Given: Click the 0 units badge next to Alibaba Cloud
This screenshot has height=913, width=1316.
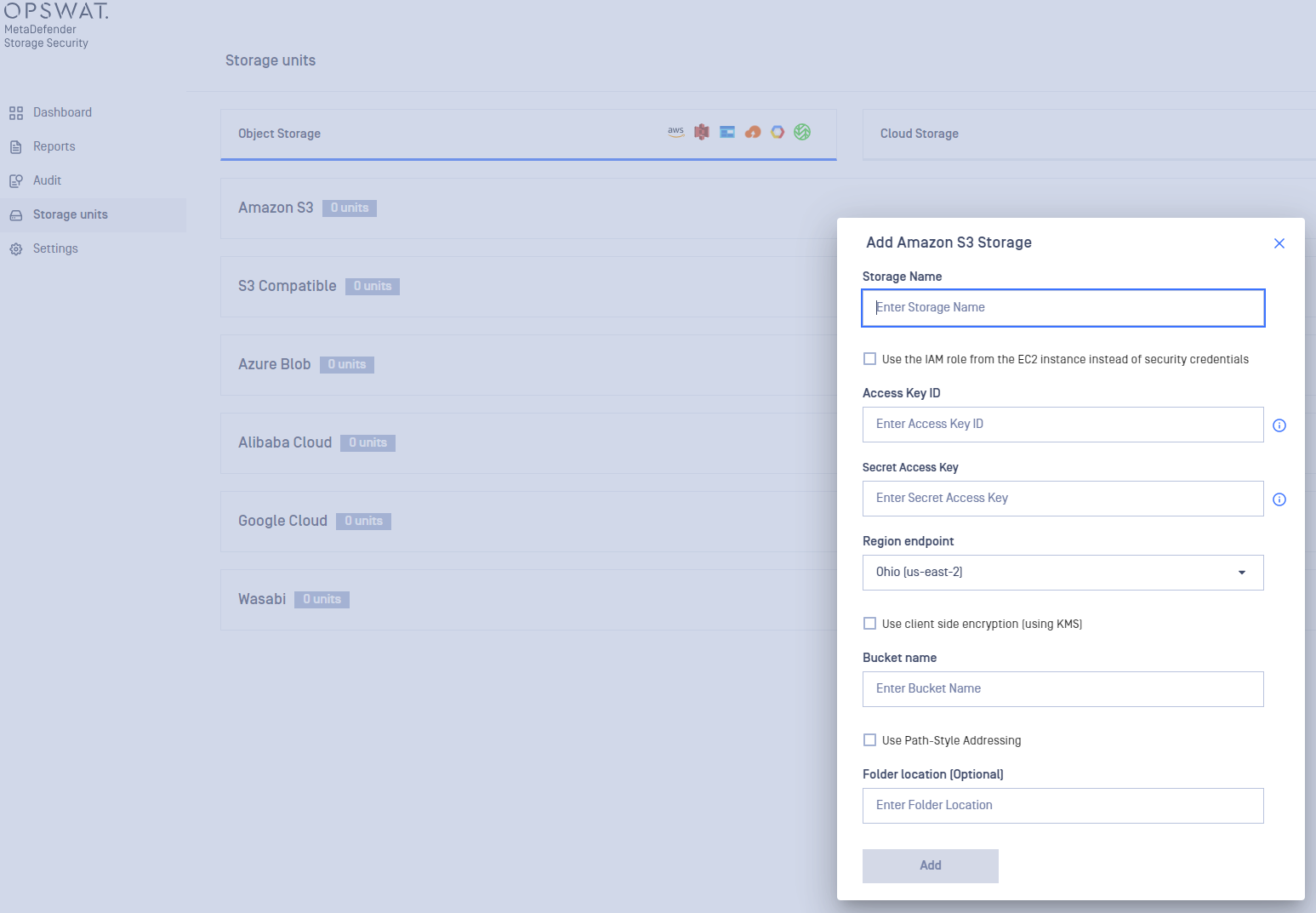Looking at the screenshot, I should pos(368,443).
